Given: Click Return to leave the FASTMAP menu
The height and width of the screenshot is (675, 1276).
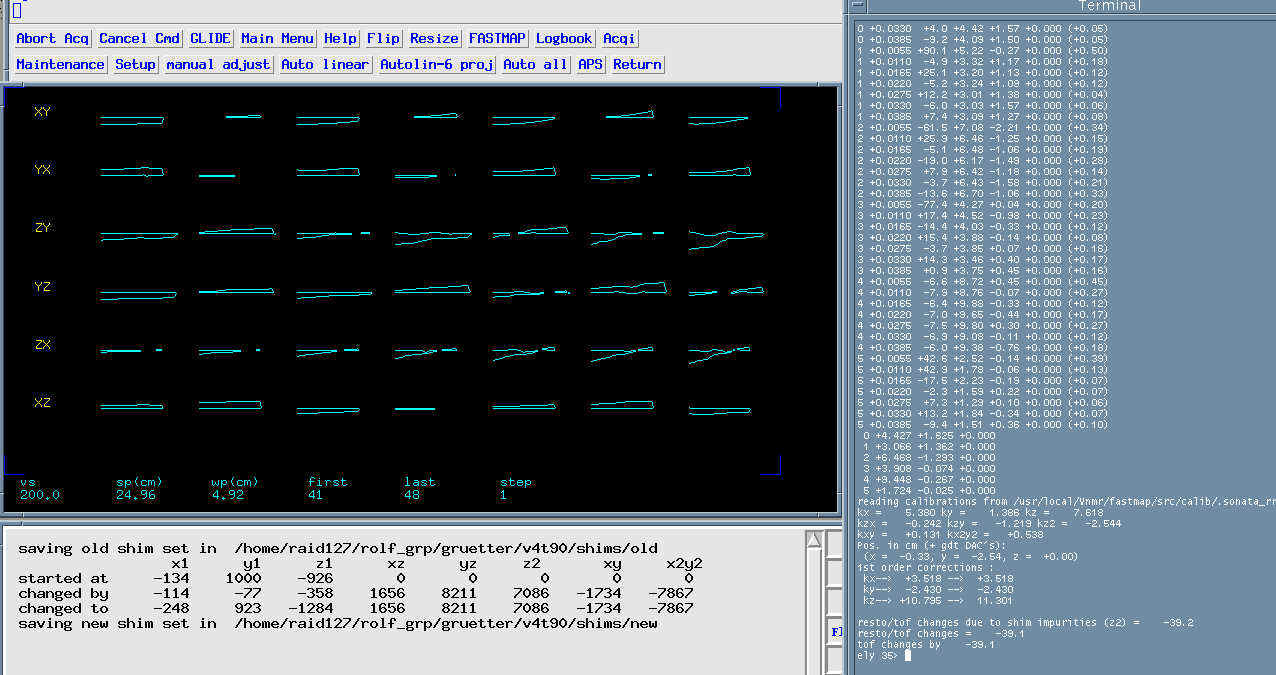Looking at the screenshot, I should tap(637, 64).
